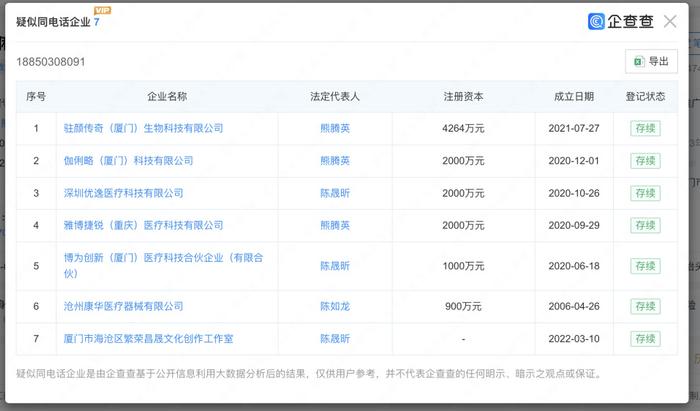Click the Excel icon in export button
700x411 pixels.
(639, 62)
